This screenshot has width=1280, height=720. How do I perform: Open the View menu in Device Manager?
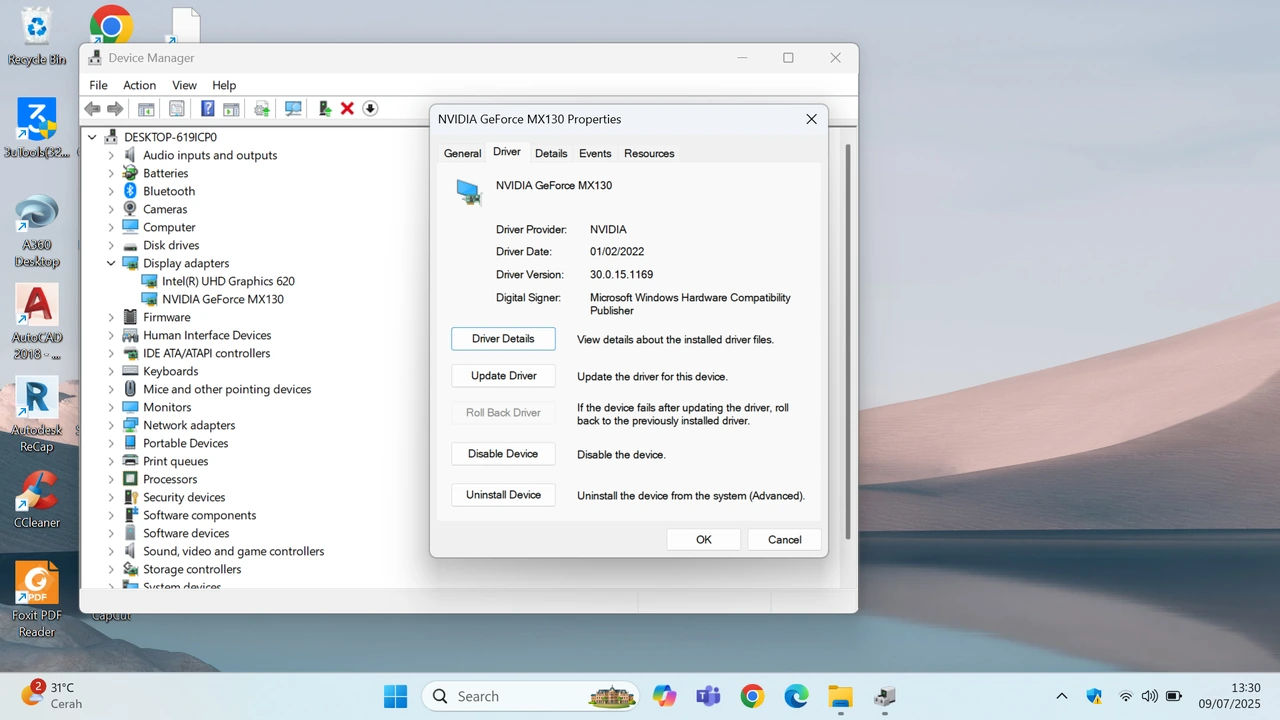184,85
